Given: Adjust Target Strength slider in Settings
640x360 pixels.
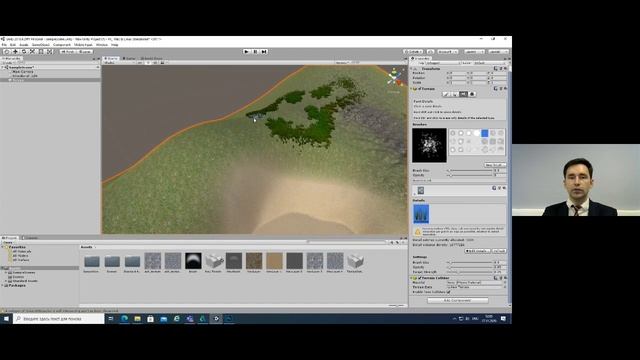Looking at the screenshot, I should coord(470,271).
